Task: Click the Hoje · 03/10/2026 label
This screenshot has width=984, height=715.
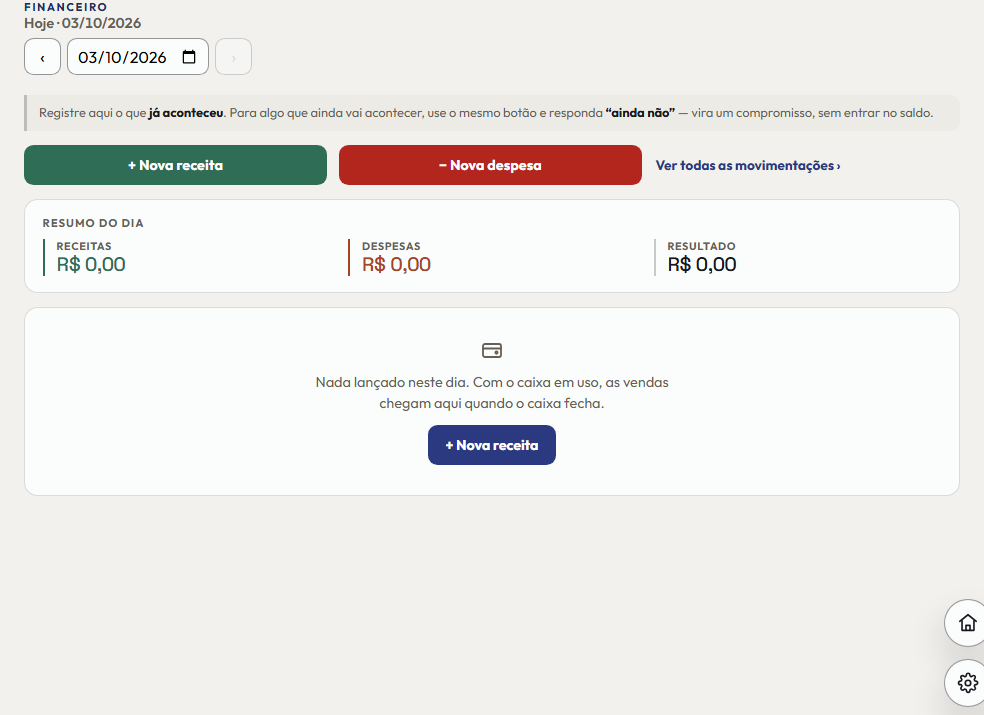Action: tap(83, 23)
